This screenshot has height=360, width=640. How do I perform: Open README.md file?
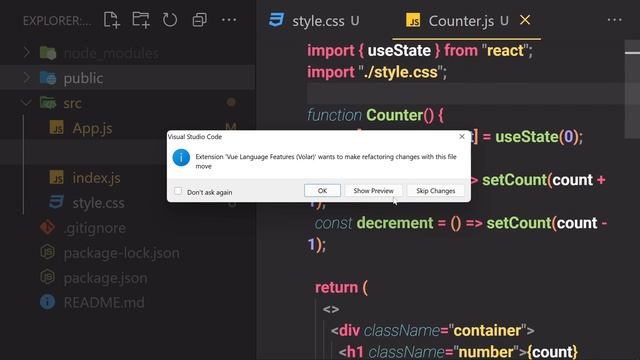tap(104, 303)
